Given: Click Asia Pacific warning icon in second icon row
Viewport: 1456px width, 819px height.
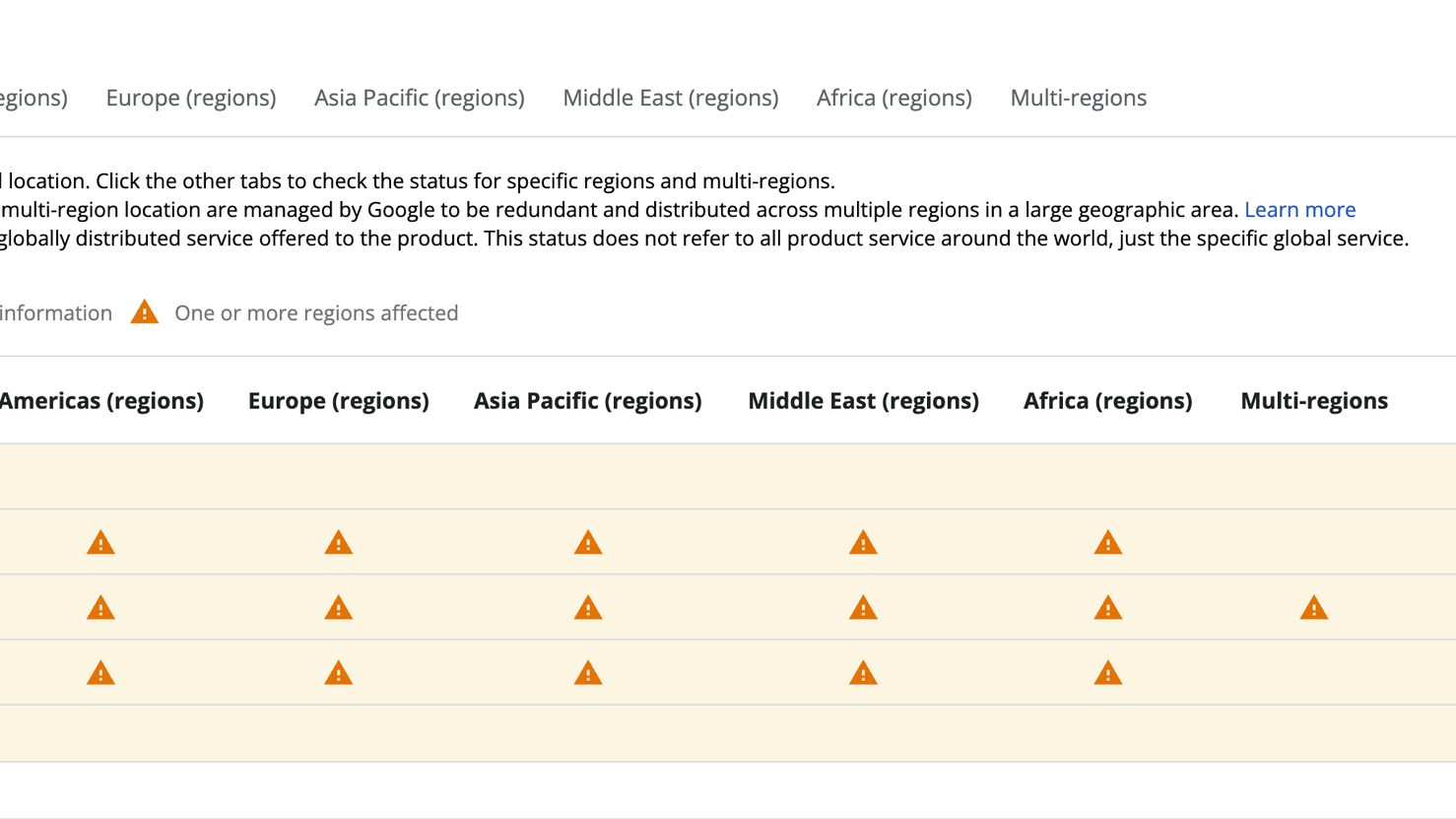Looking at the screenshot, I should pyautogui.click(x=588, y=608).
